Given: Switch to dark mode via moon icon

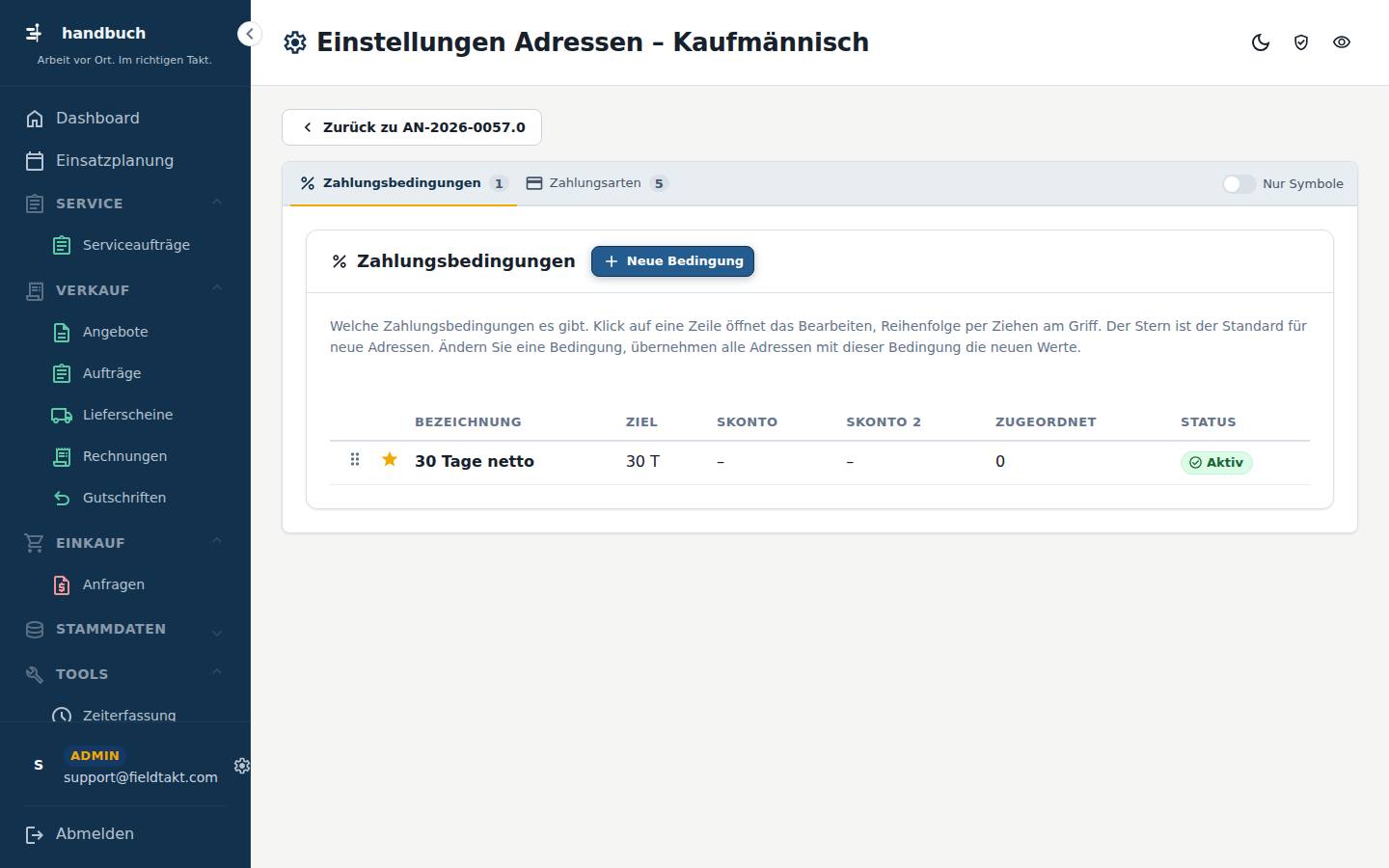Looking at the screenshot, I should tap(1261, 42).
